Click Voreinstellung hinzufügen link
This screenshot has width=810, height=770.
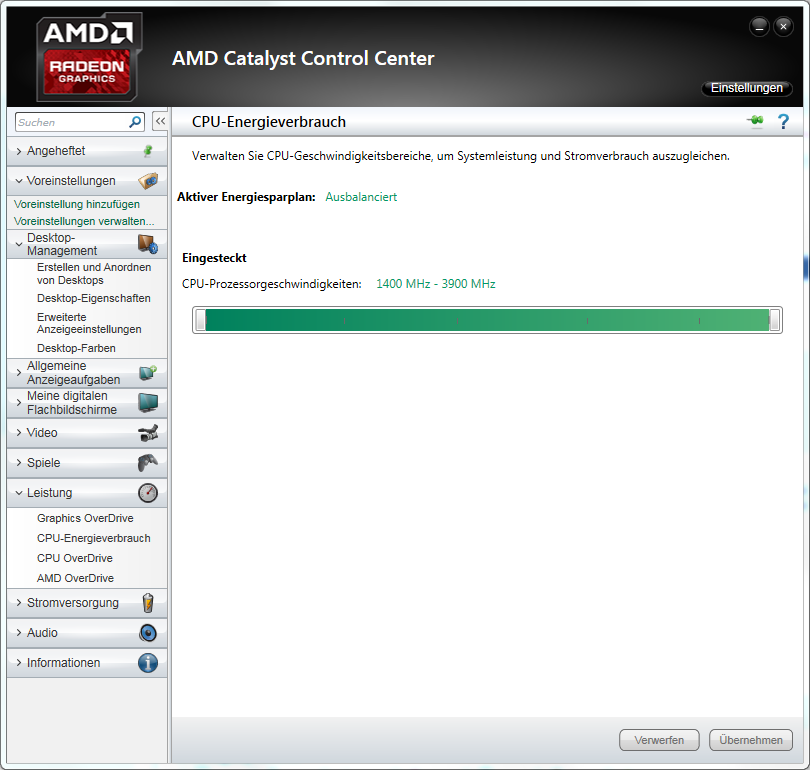(76, 205)
